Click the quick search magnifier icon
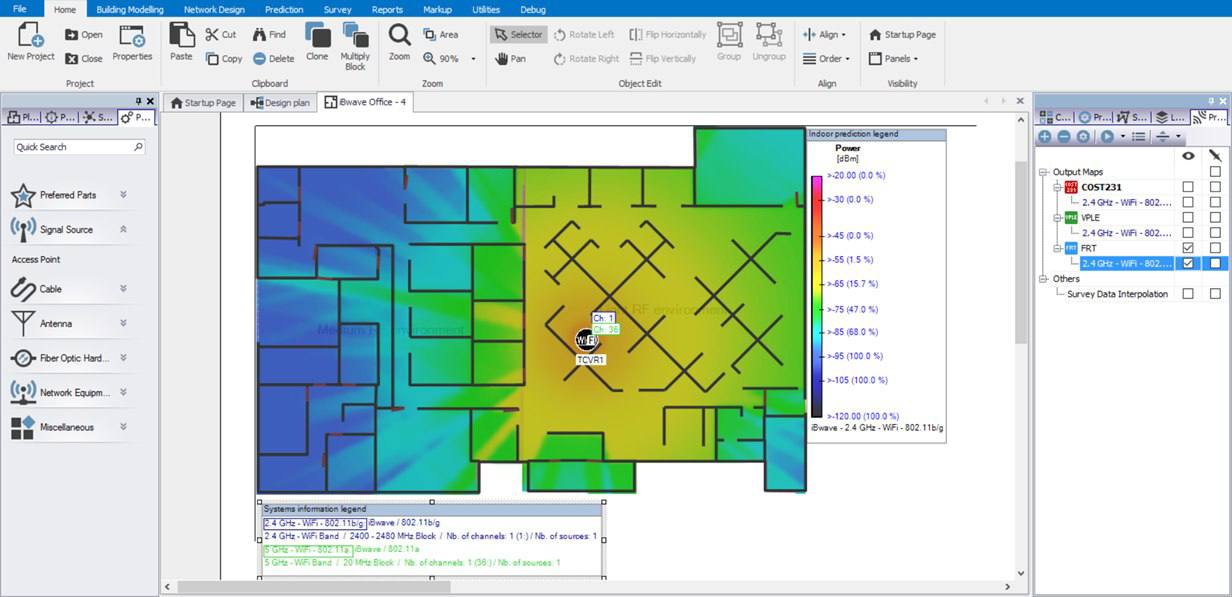1232x597 pixels. 138,147
